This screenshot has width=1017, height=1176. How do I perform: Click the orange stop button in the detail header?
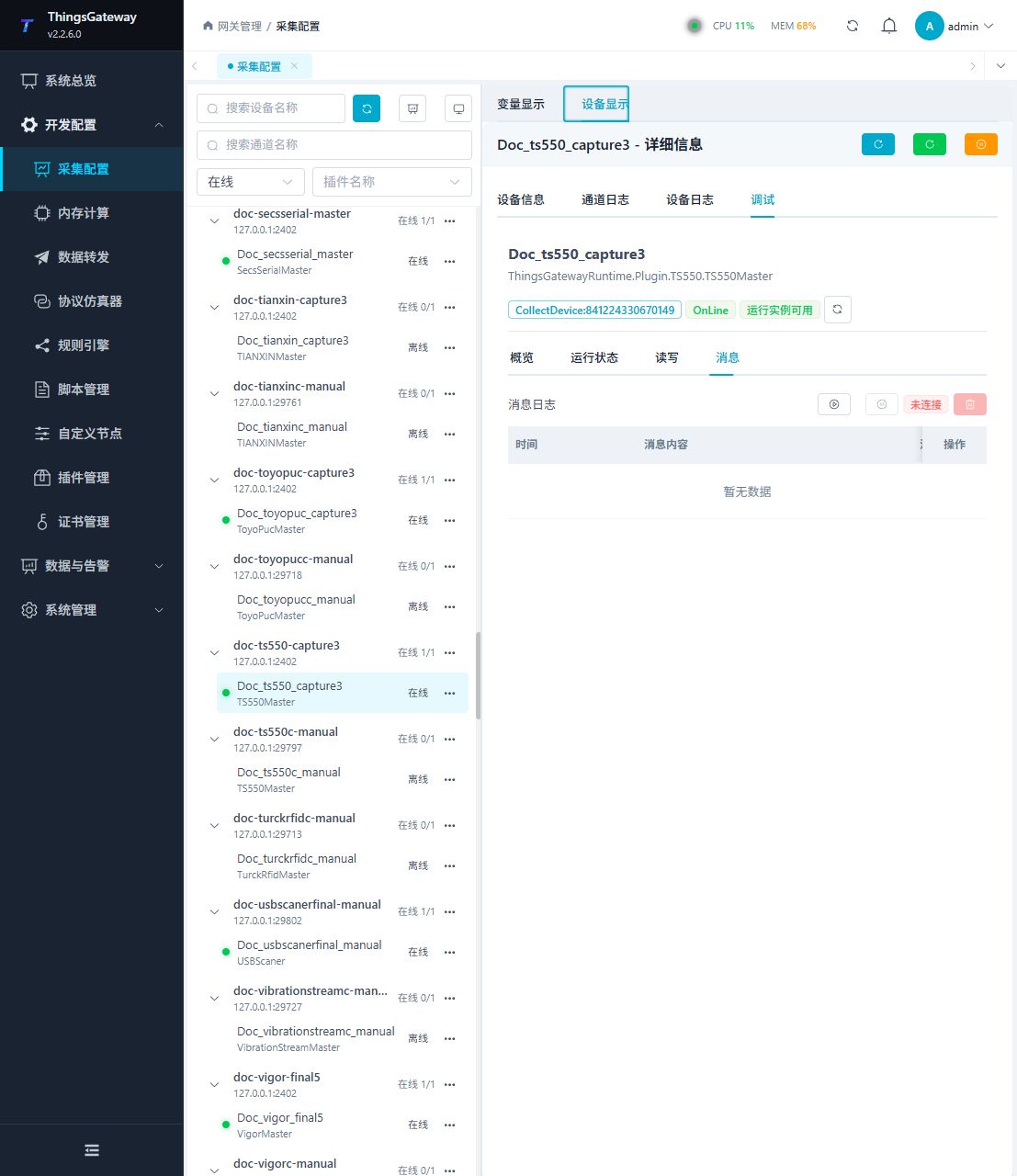(x=981, y=144)
